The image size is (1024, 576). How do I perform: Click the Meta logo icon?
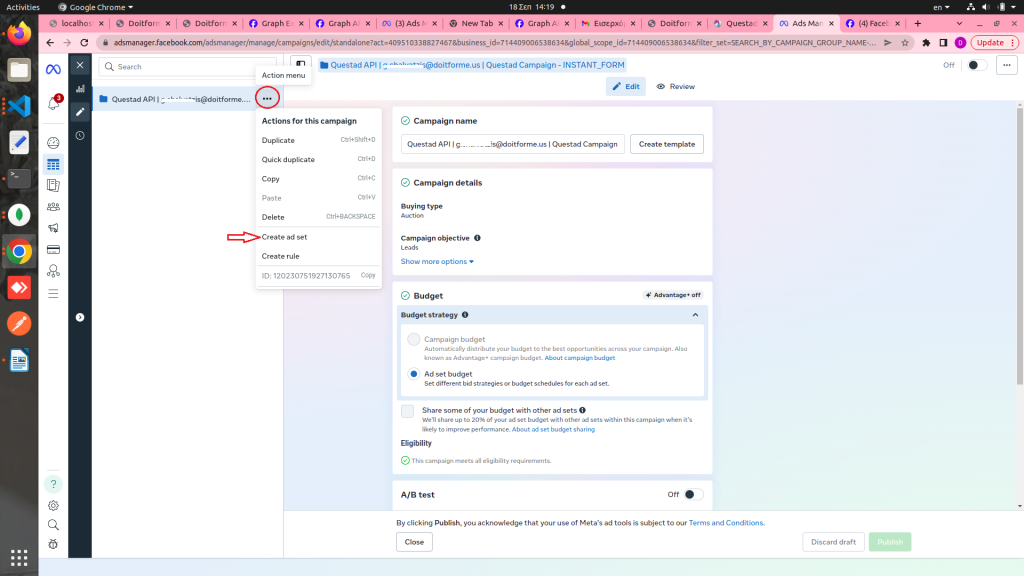point(53,67)
